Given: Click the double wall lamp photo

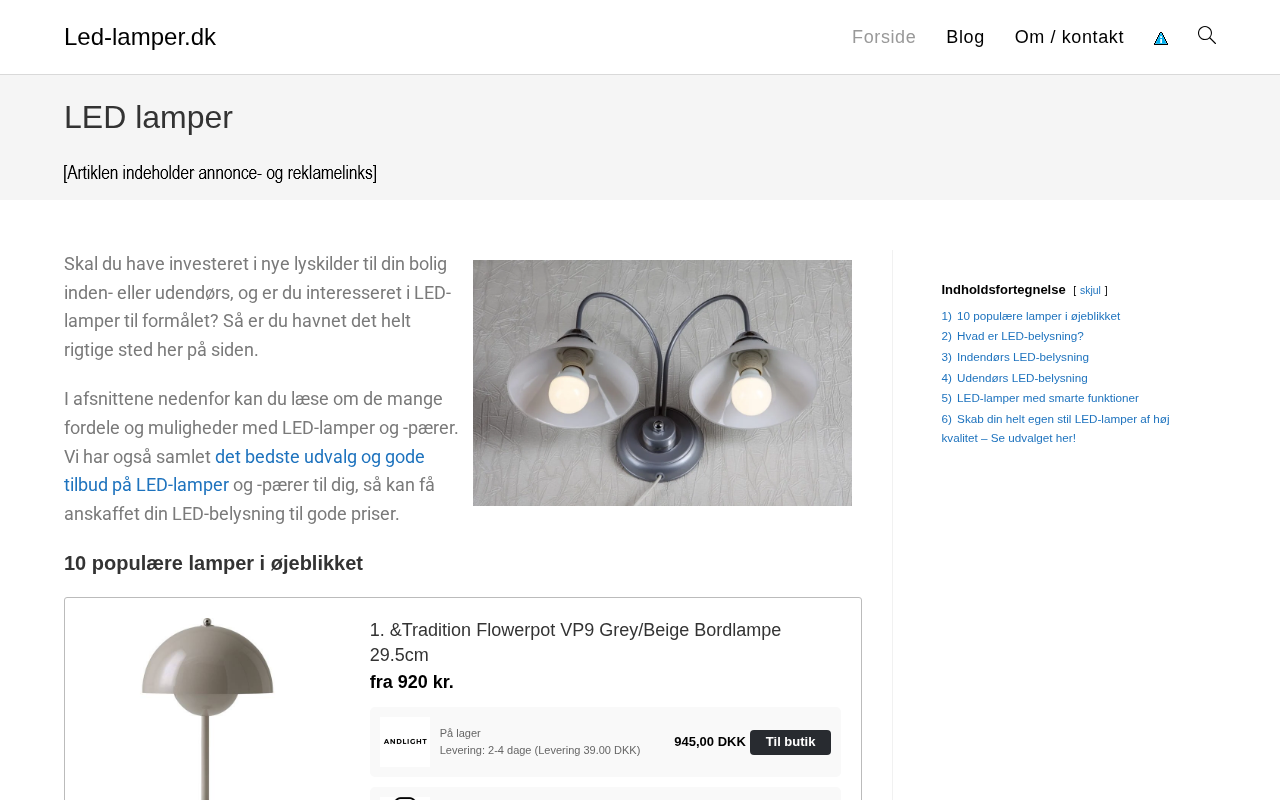Looking at the screenshot, I should pos(662,383).
